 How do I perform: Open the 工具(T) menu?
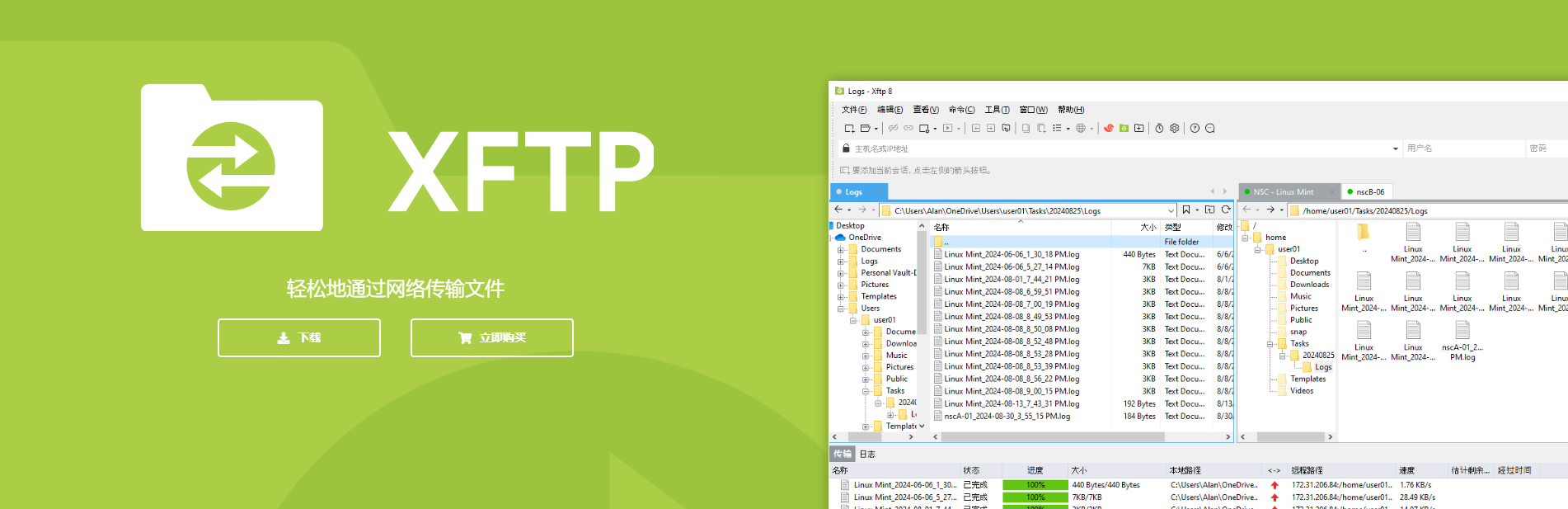(x=997, y=110)
